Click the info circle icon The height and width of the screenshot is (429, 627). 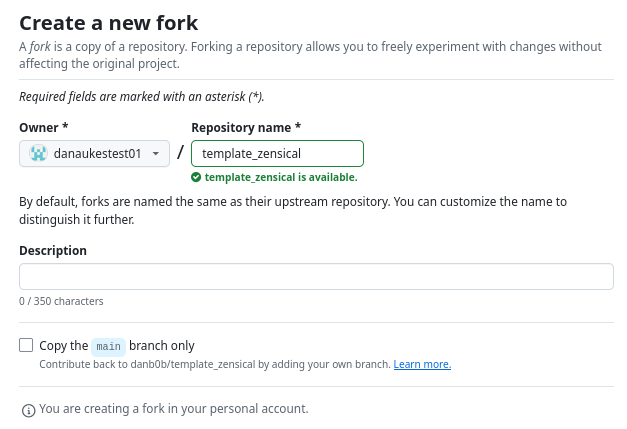(28, 410)
